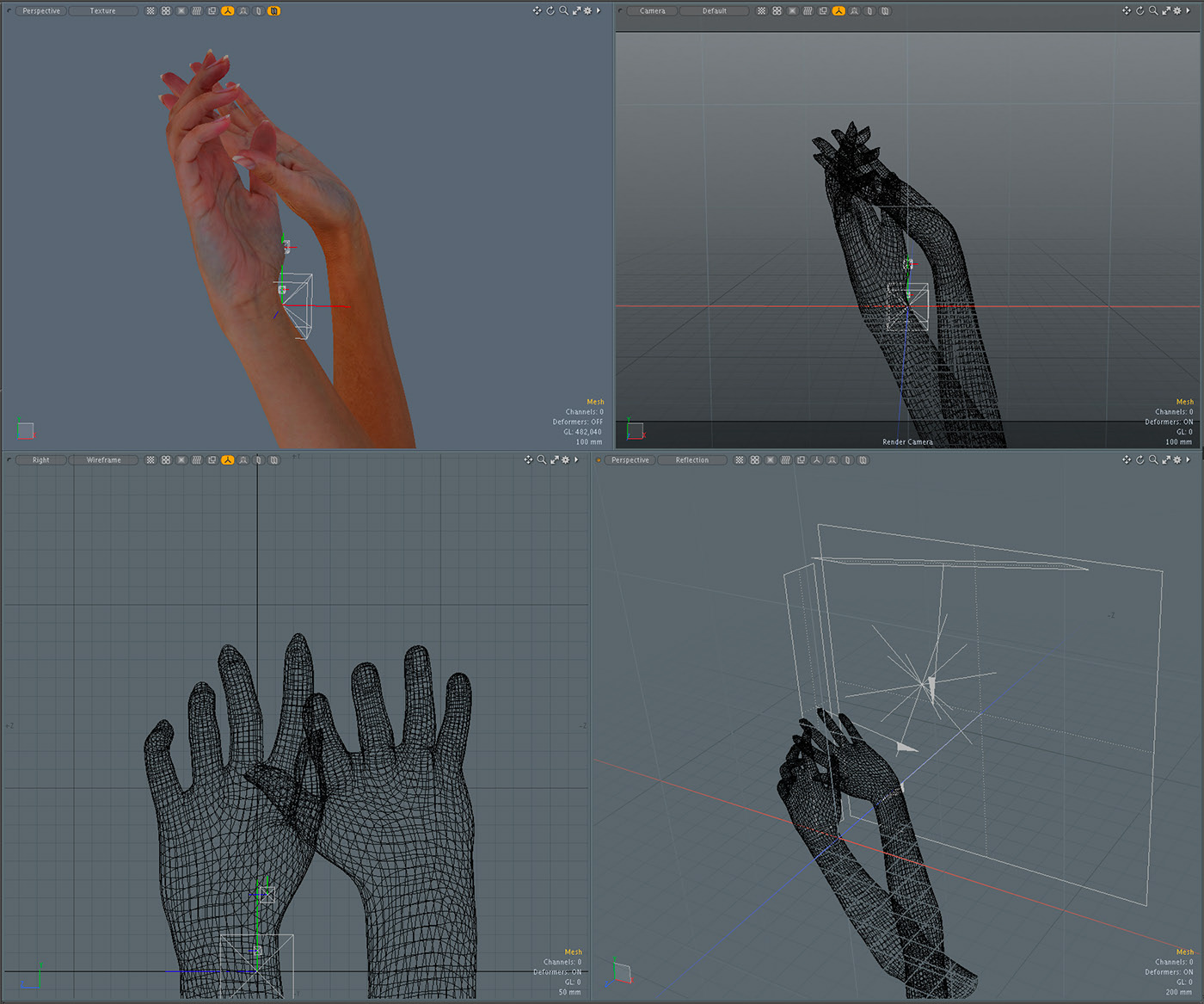Expand the arrow menu in Camera viewport
This screenshot has width=1204, height=1004.
pyautogui.click(x=1189, y=11)
